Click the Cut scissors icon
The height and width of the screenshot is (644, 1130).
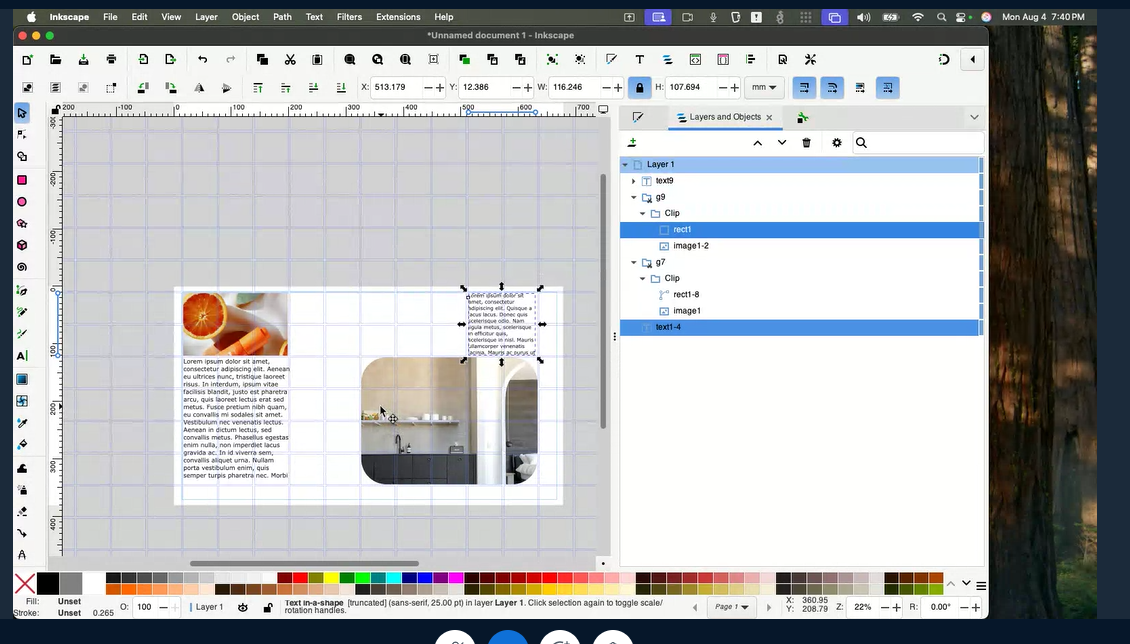tap(290, 60)
